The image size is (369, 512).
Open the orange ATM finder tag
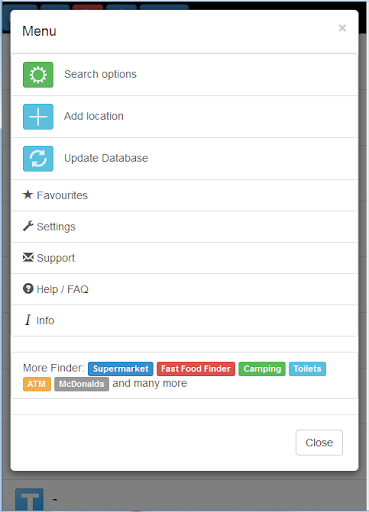point(37,384)
